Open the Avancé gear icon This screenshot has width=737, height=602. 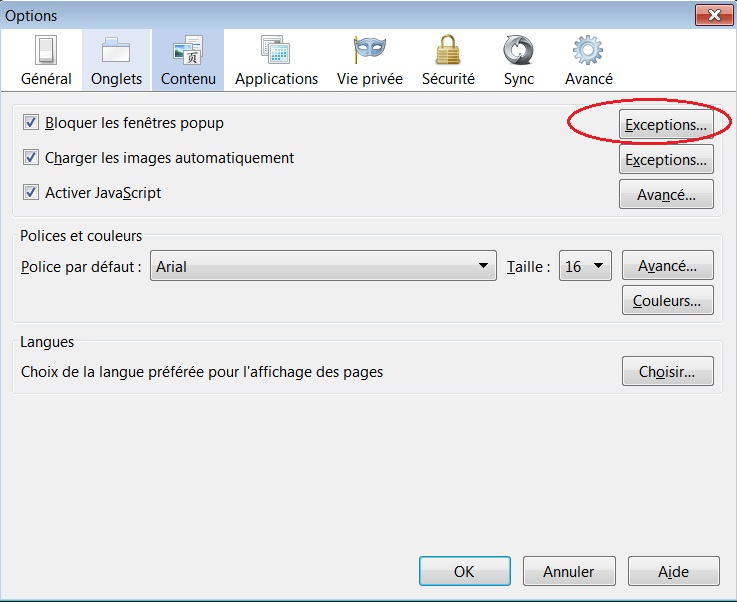click(588, 50)
